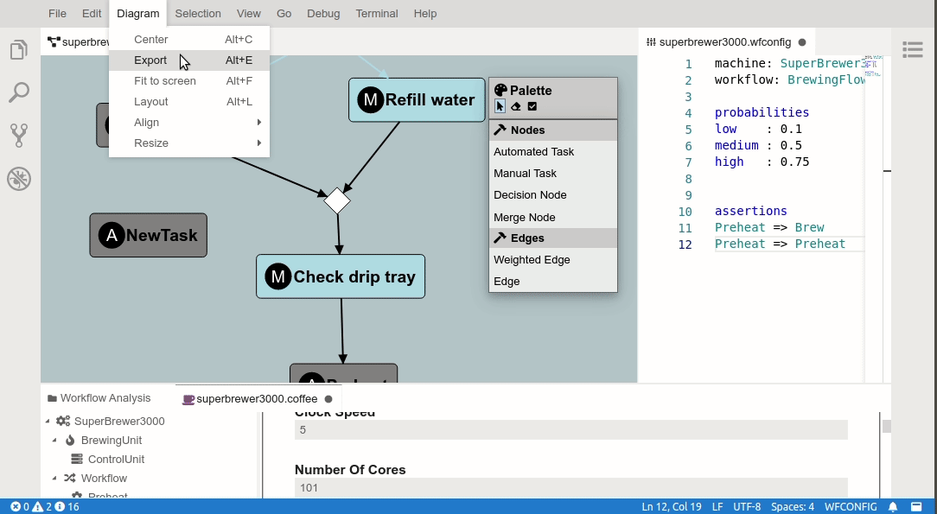Viewport: 937px width, 514px height.
Task: Toggle the validation checkmark tool in the Palette
Action: (532, 106)
